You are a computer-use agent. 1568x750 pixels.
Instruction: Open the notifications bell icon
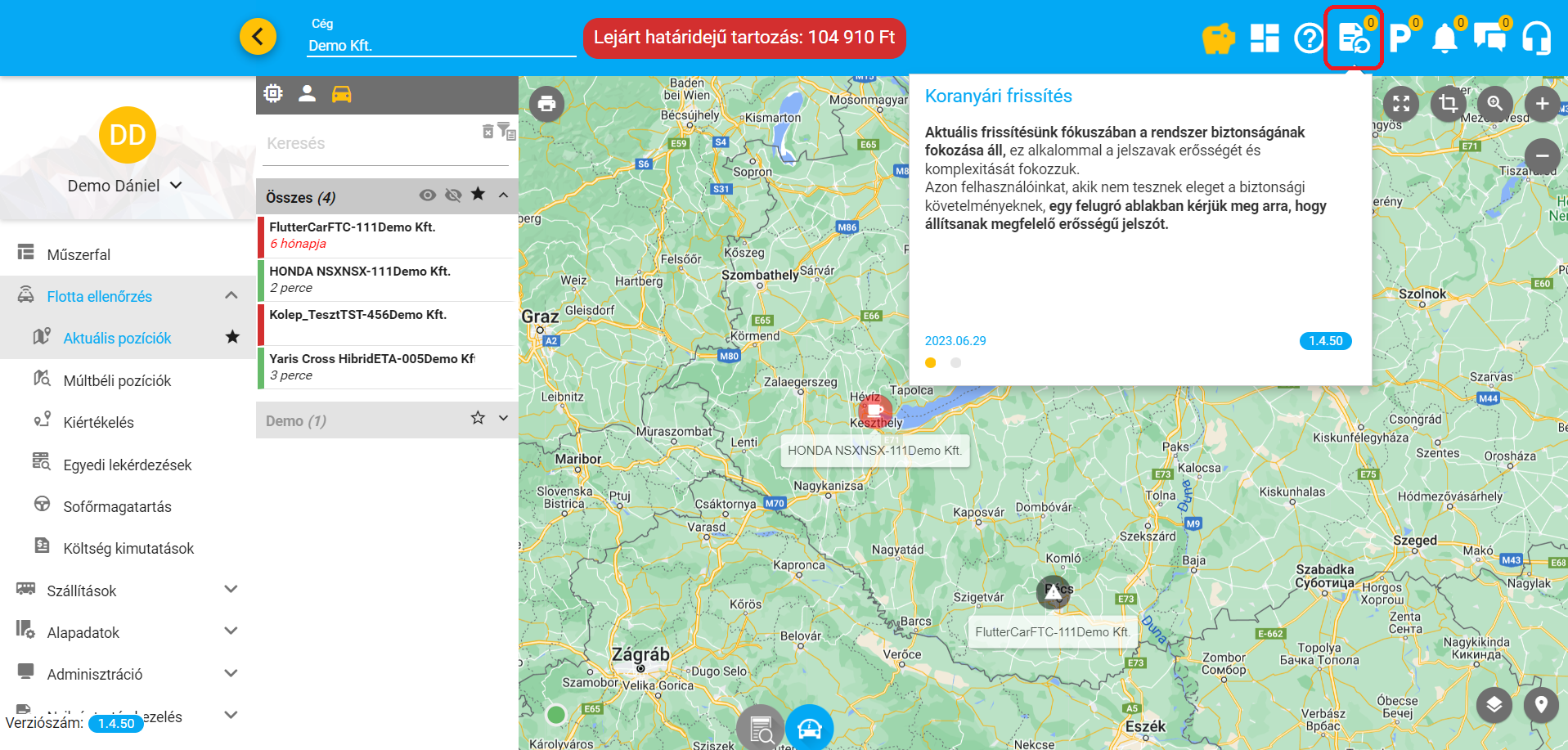click(1444, 38)
